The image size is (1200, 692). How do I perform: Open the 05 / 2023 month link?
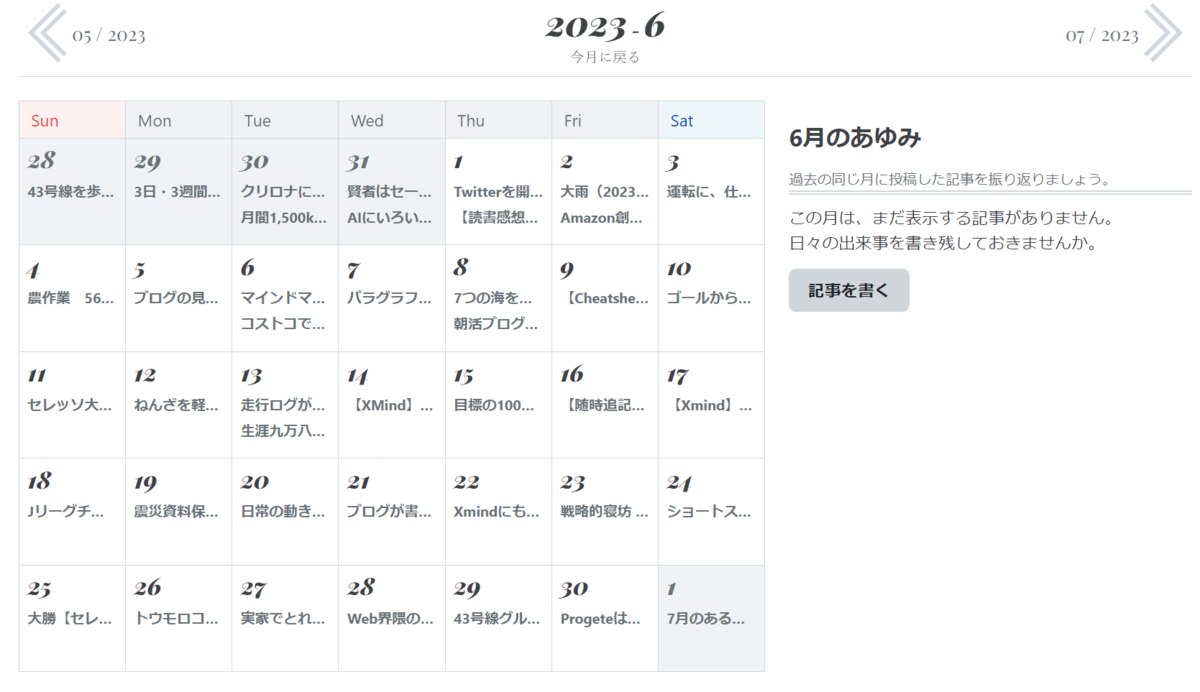coord(108,36)
